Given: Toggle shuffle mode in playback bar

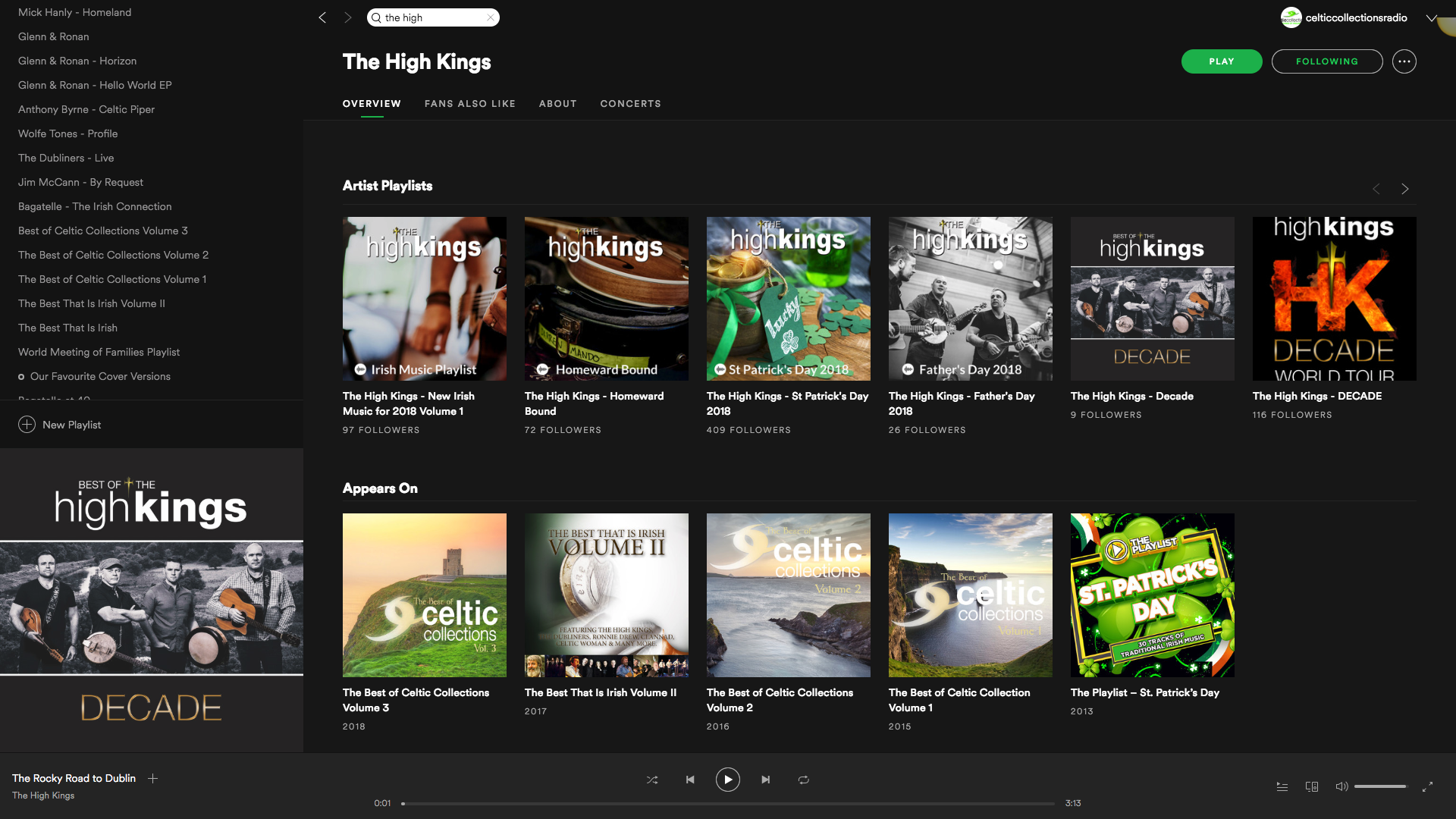Looking at the screenshot, I should point(651,779).
